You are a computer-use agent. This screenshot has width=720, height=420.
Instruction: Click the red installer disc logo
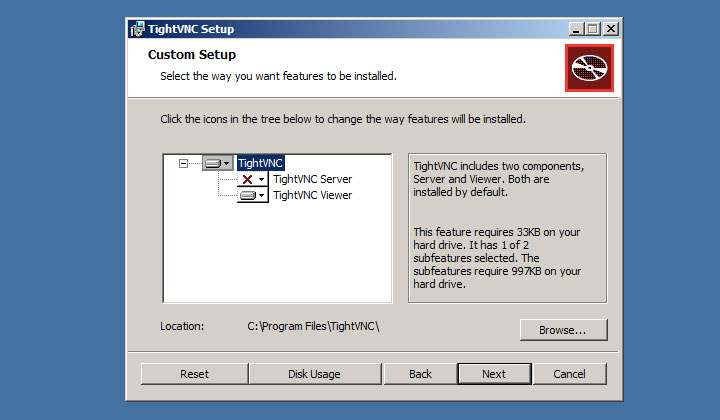[589, 68]
